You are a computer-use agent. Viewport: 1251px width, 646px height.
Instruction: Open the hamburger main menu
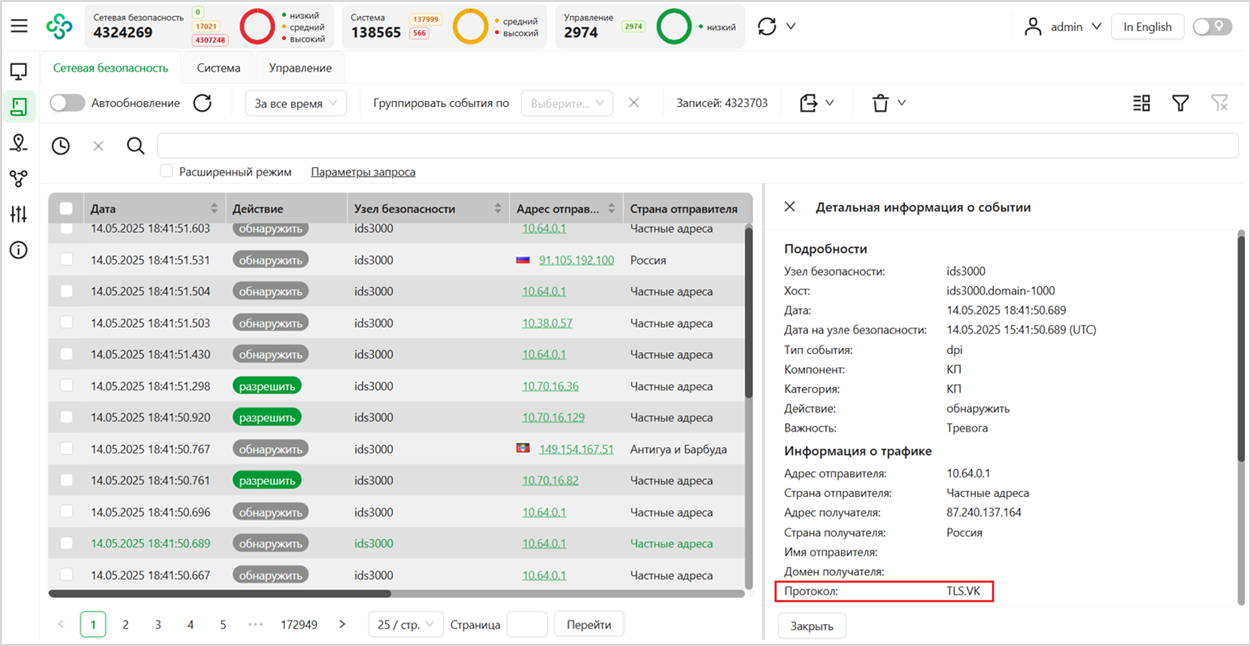tap(19, 27)
